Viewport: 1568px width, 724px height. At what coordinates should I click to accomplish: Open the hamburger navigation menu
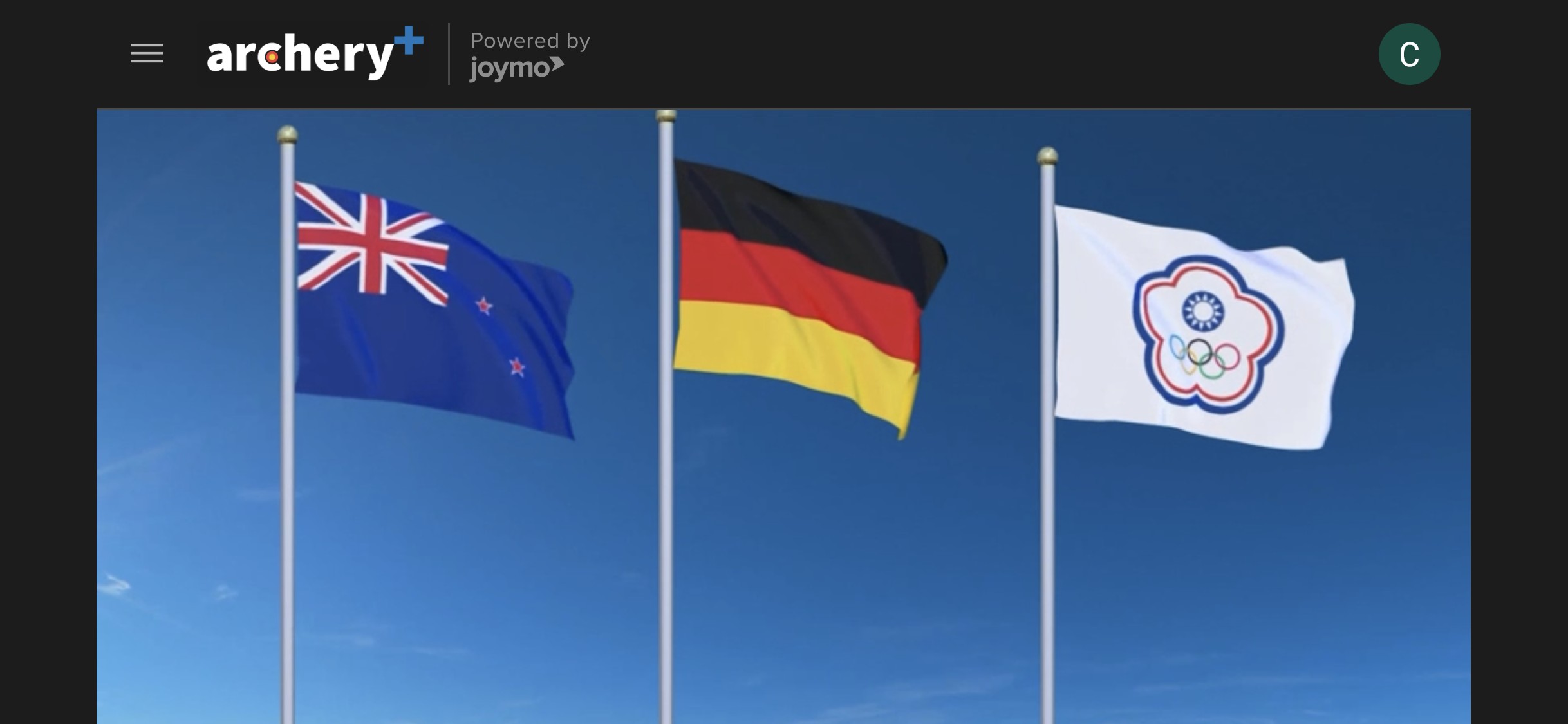146,53
